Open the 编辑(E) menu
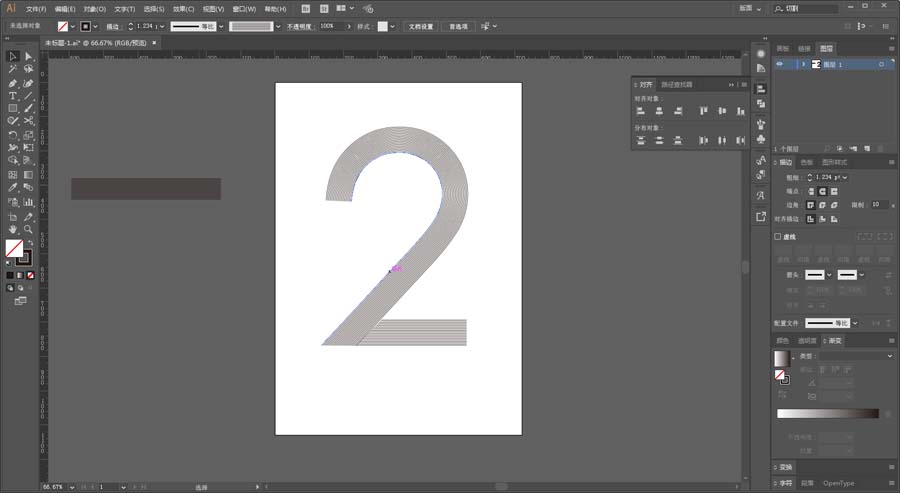The height and width of the screenshot is (493, 900). (65, 9)
